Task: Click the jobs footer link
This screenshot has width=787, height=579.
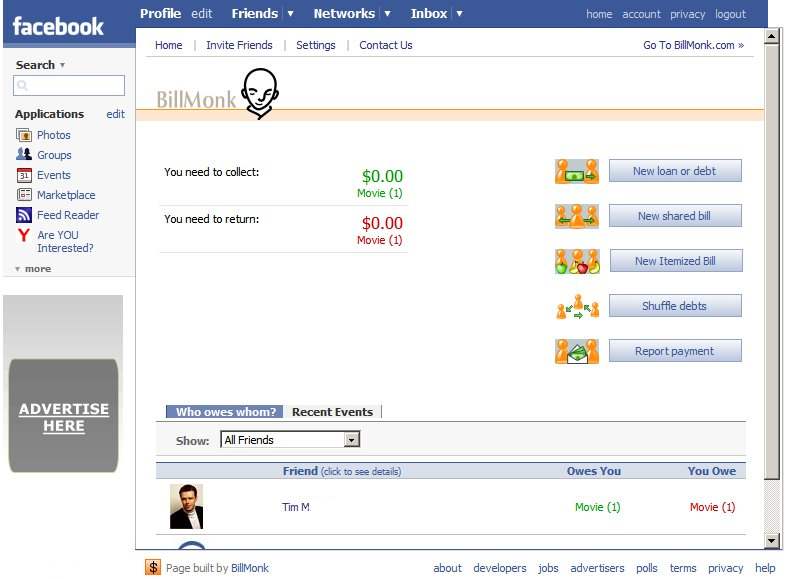Action: (x=548, y=568)
